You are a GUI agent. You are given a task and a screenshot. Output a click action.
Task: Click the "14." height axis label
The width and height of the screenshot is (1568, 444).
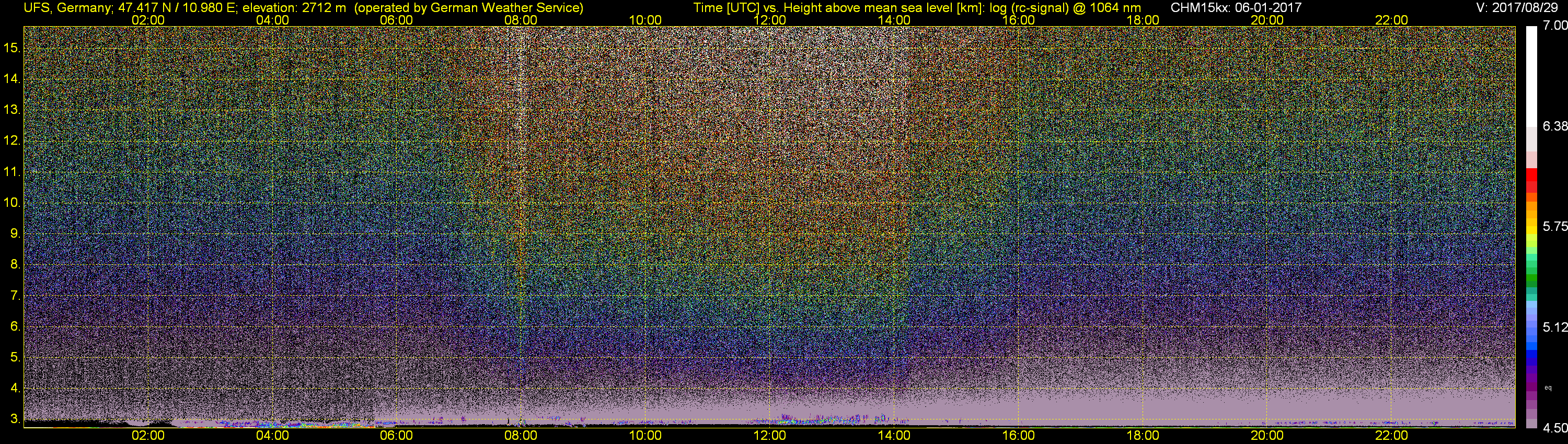(x=11, y=79)
